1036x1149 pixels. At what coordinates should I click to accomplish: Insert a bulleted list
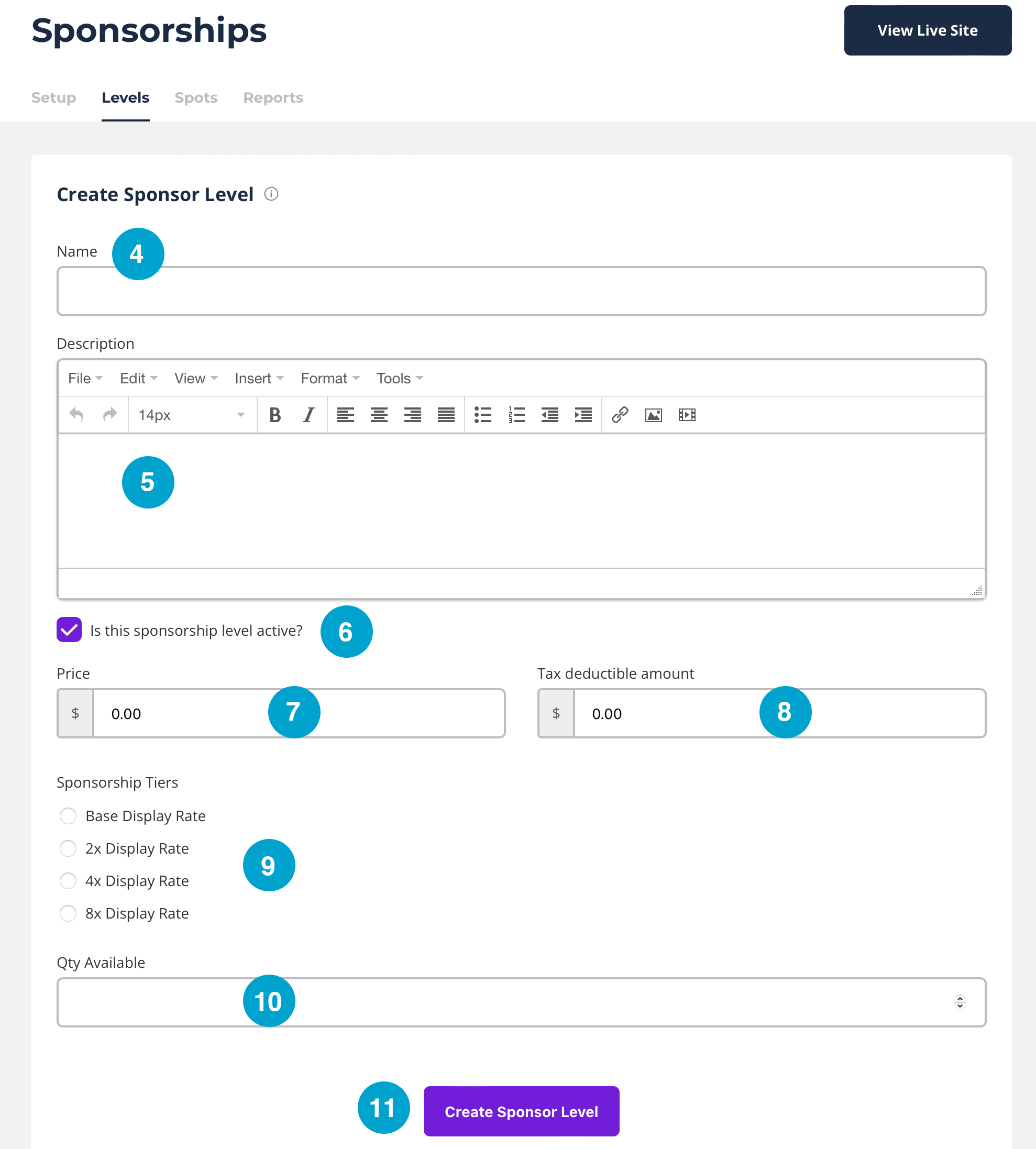pyautogui.click(x=483, y=415)
